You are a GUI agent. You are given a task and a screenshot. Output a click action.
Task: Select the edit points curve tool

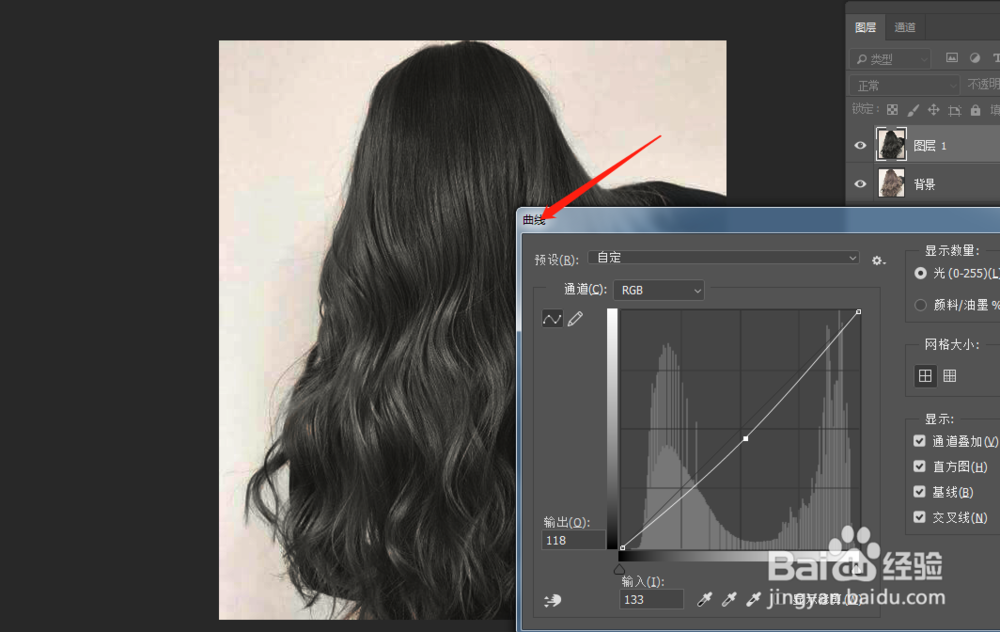pyautogui.click(x=552, y=318)
